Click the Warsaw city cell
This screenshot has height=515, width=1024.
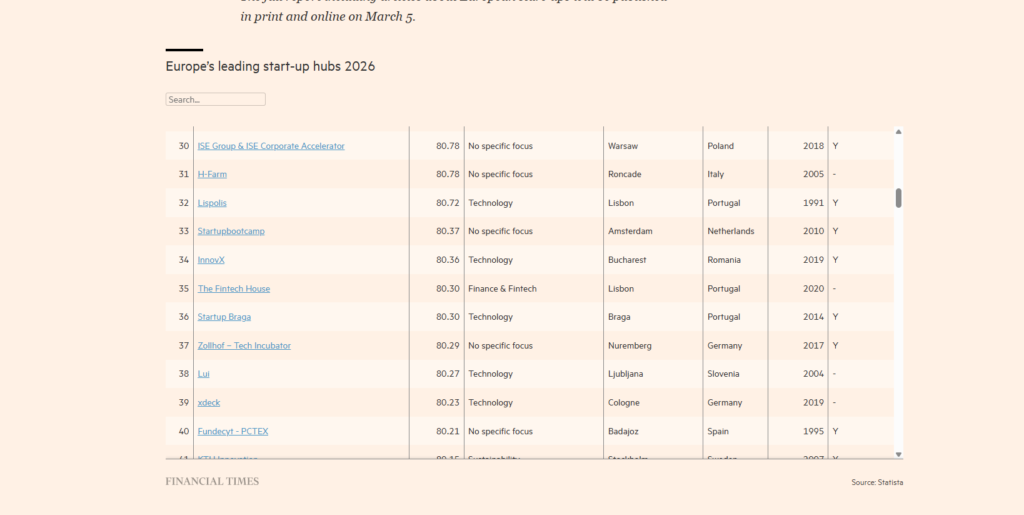pos(622,146)
